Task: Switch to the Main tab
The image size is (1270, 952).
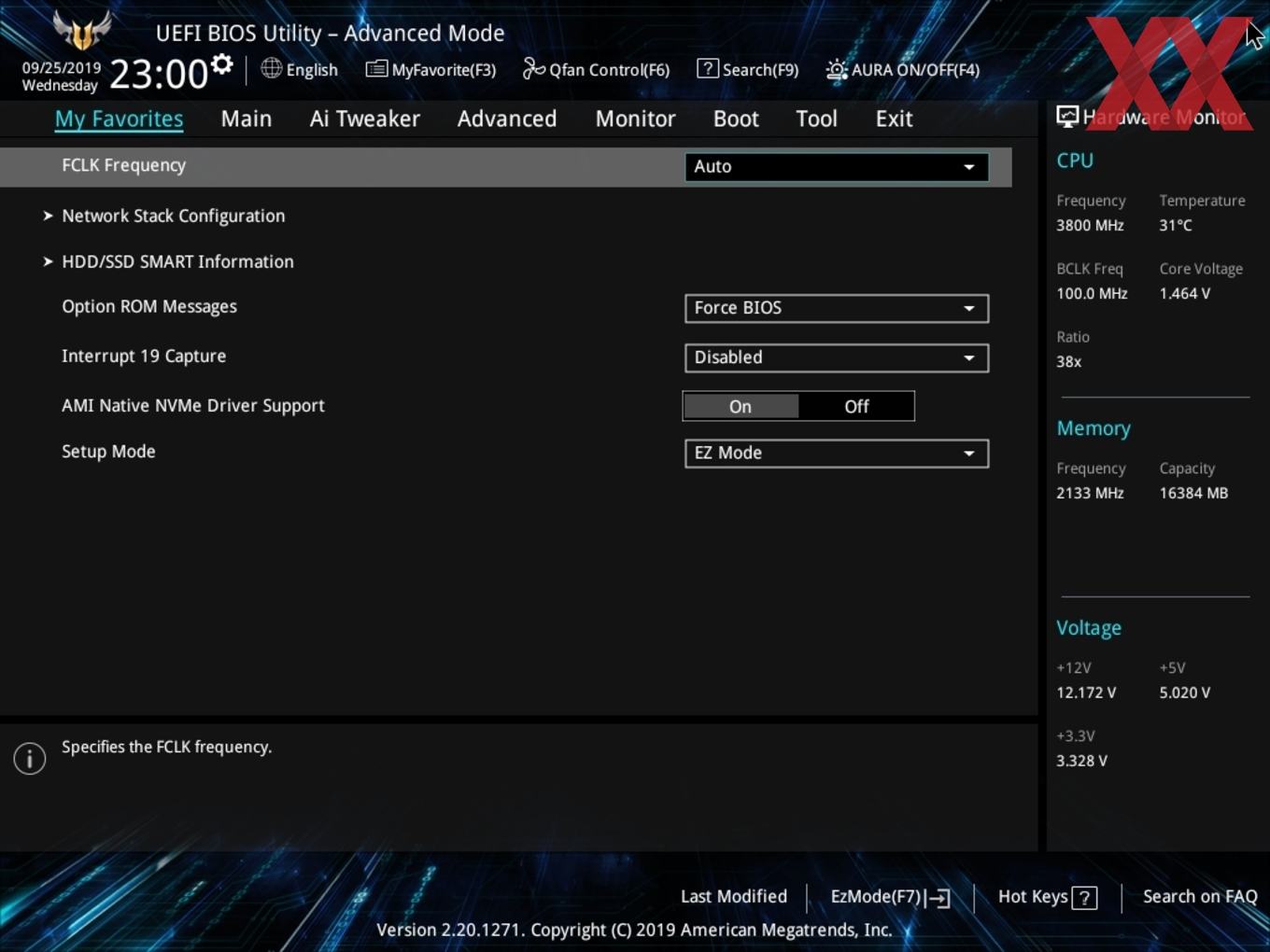Action: coord(247,119)
